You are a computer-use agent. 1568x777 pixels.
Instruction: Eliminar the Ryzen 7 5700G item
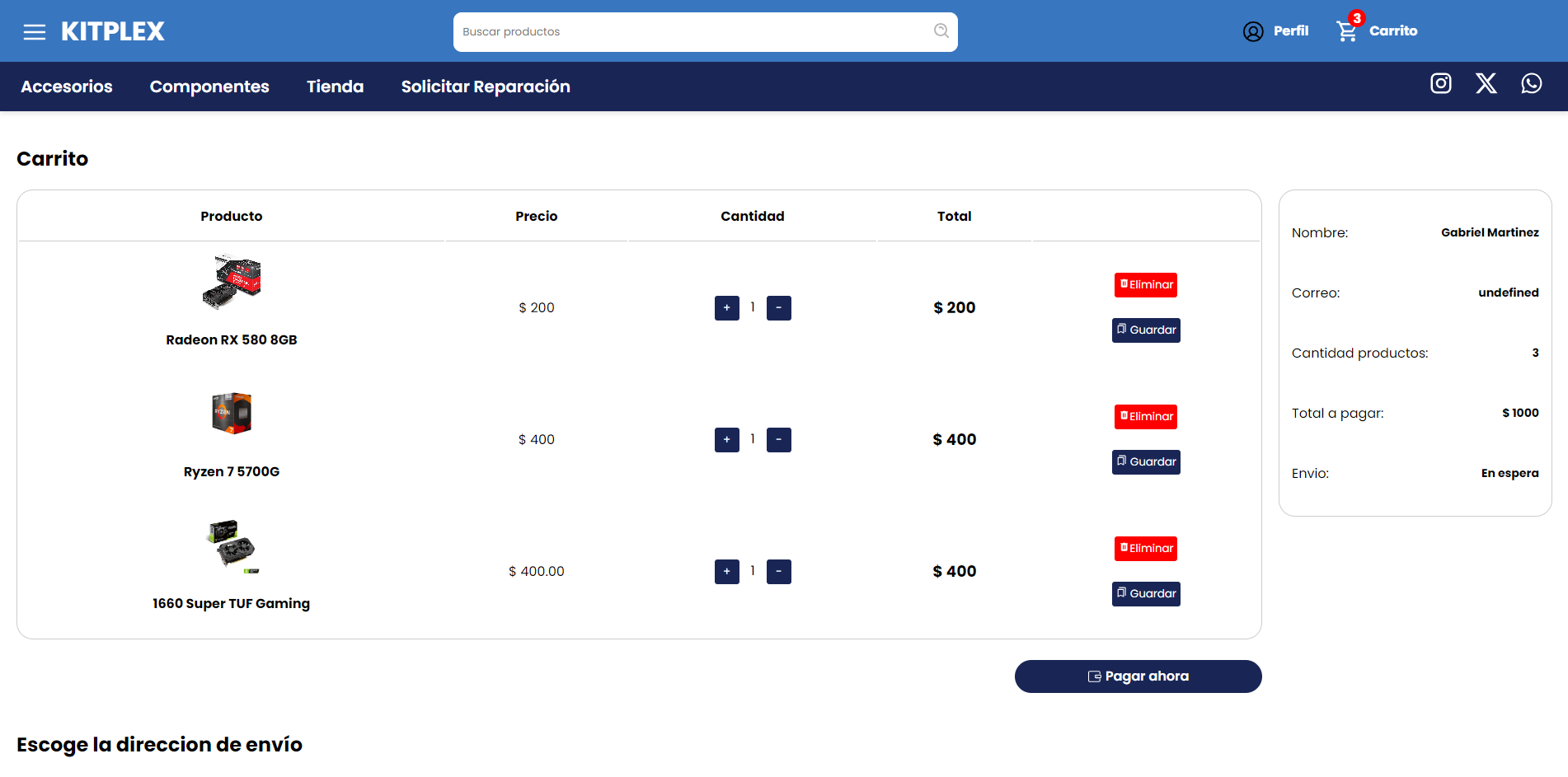[x=1146, y=417]
